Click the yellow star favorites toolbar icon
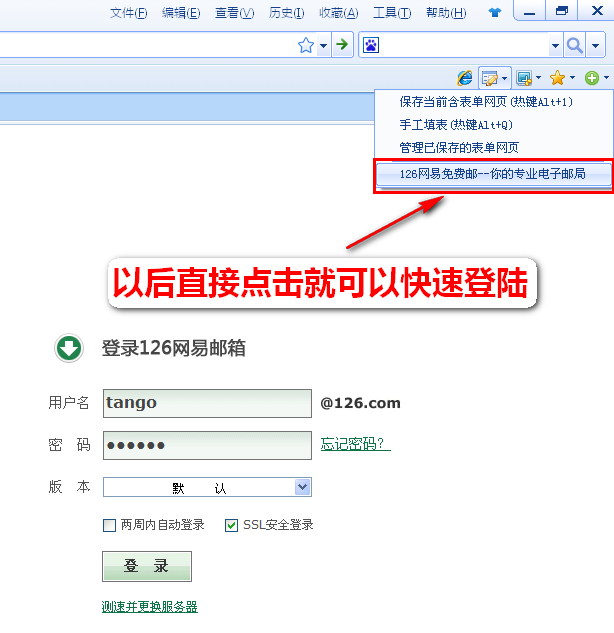The width and height of the screenshot is (614, 633). point(557,78)
